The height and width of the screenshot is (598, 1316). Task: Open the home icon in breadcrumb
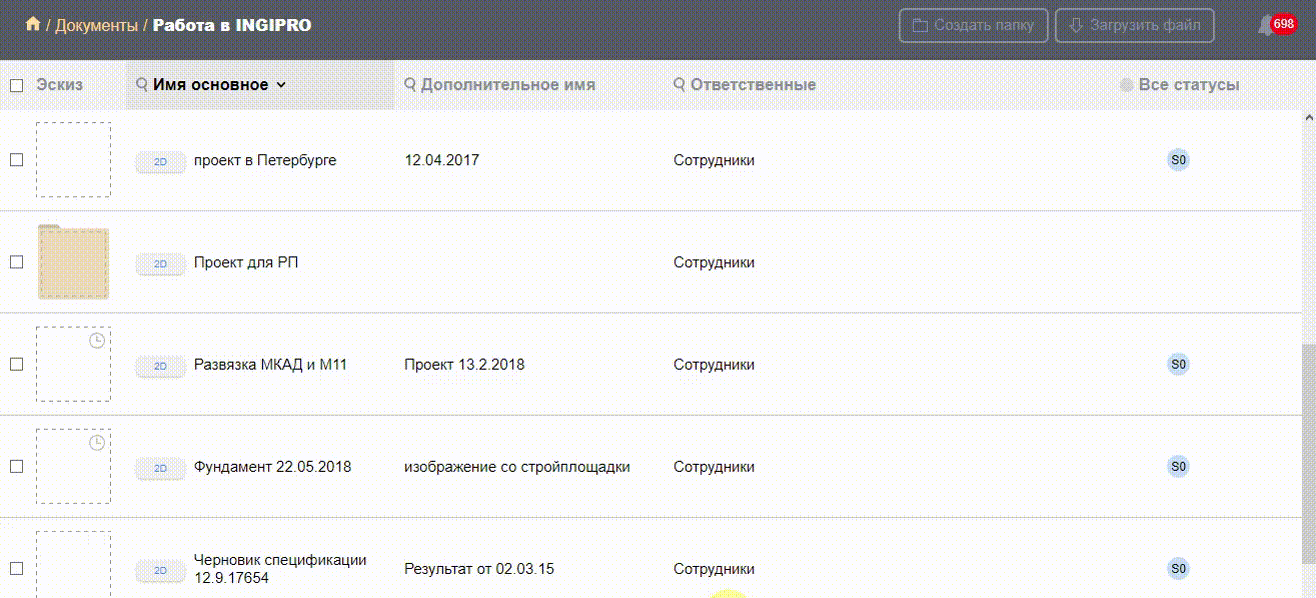click(x=33, y=24)
